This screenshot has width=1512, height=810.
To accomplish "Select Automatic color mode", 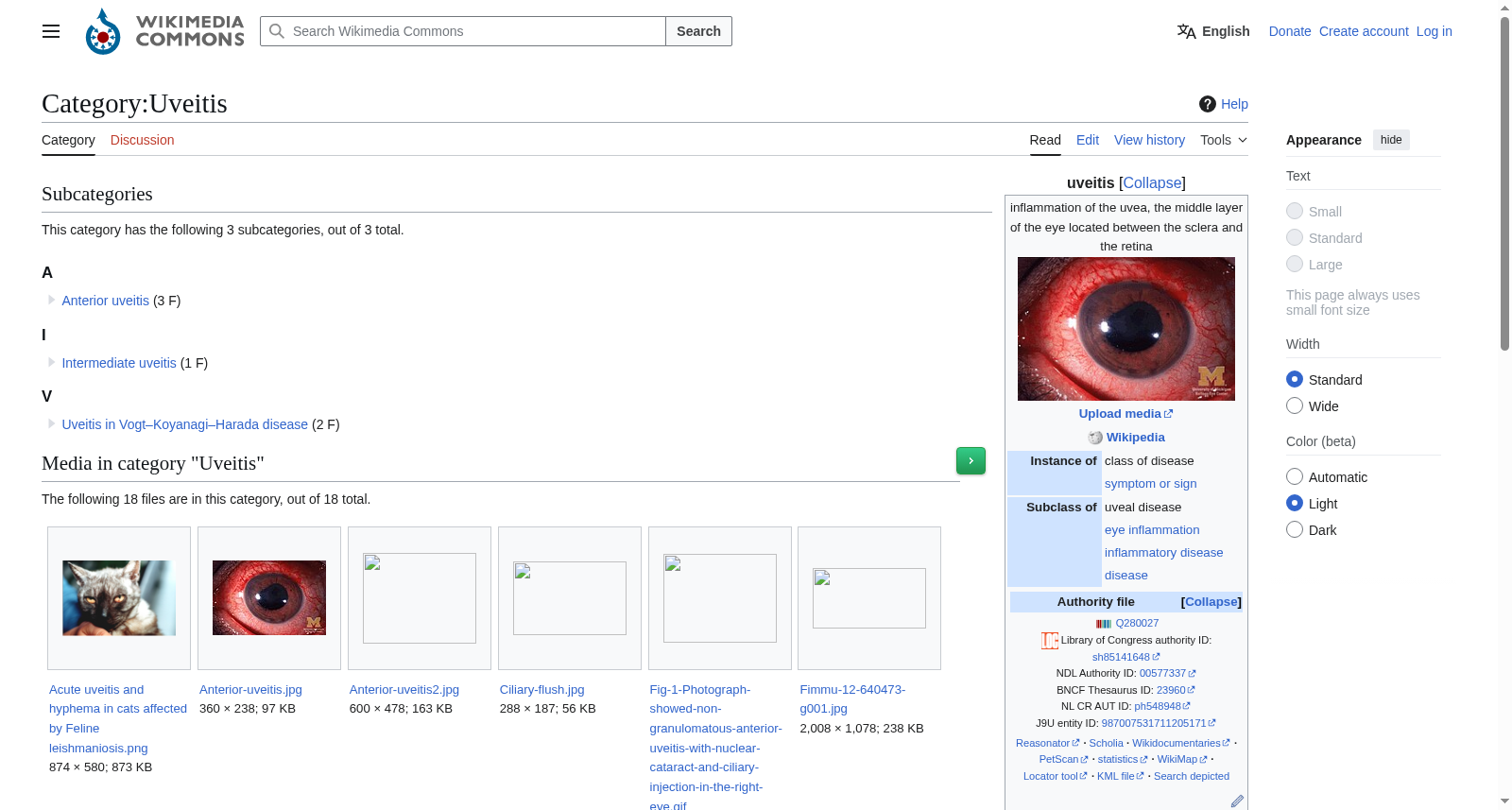I will click(x=1295, y=476).
